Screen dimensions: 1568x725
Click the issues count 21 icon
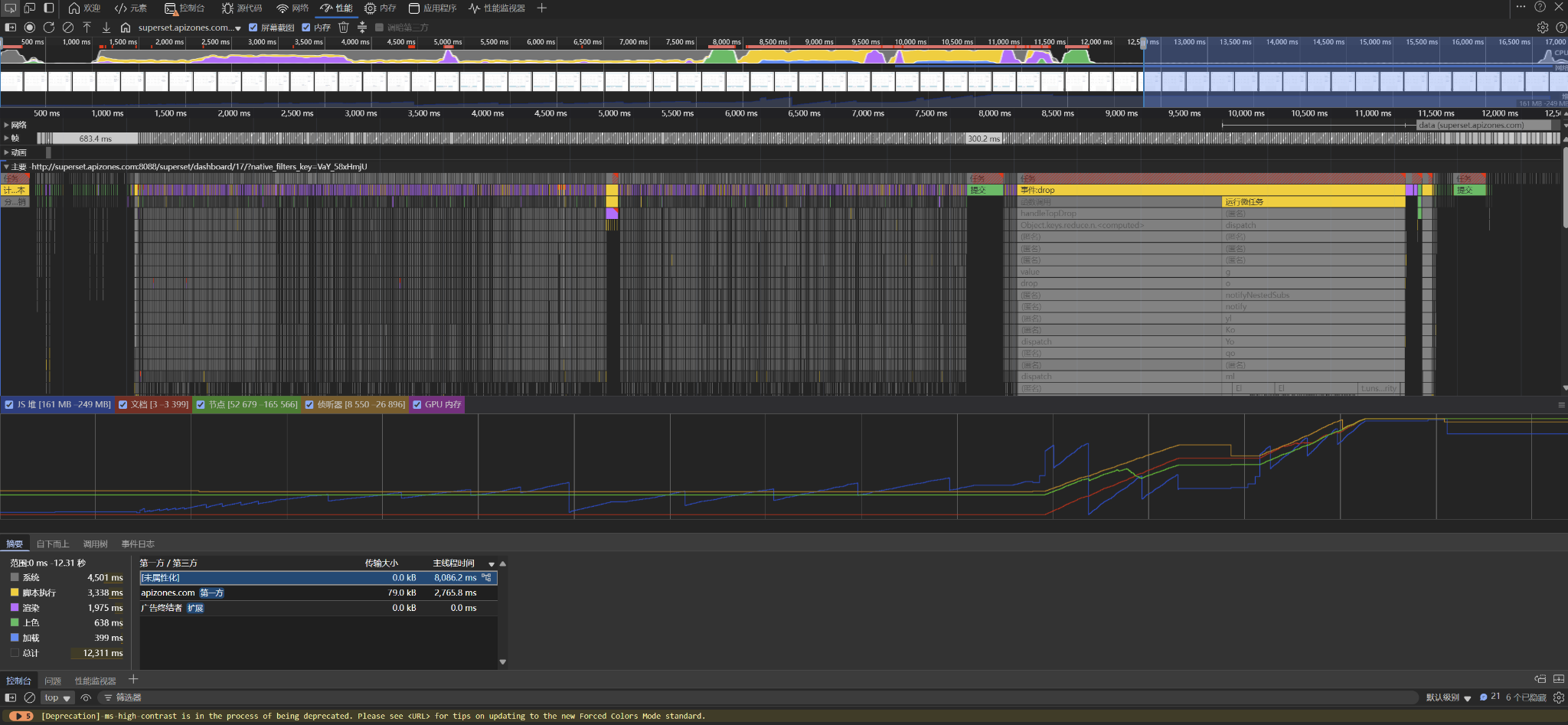pyautogui.click(x=1490, y=697)
